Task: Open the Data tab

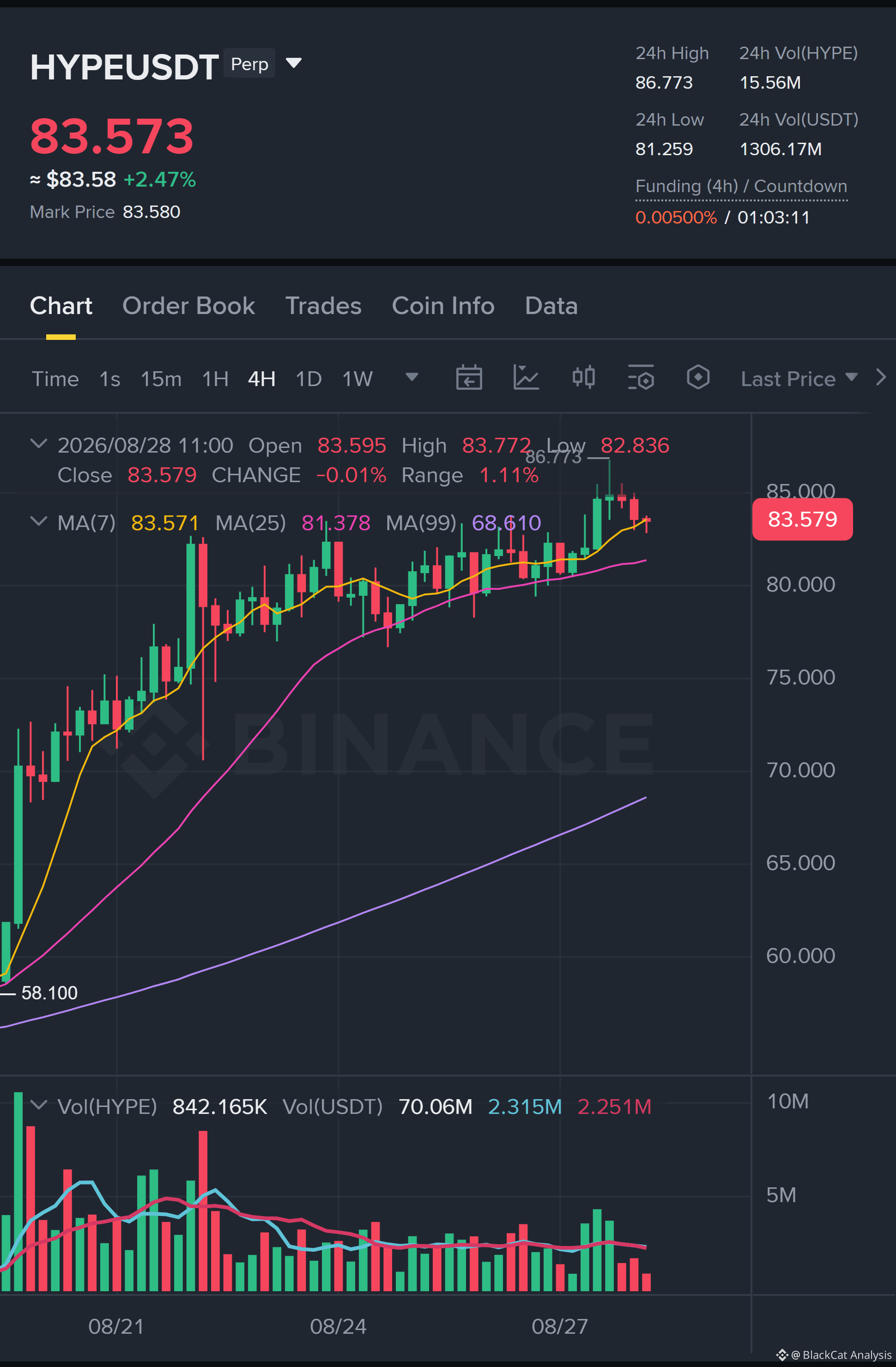Action: click(x=551, y=306)
